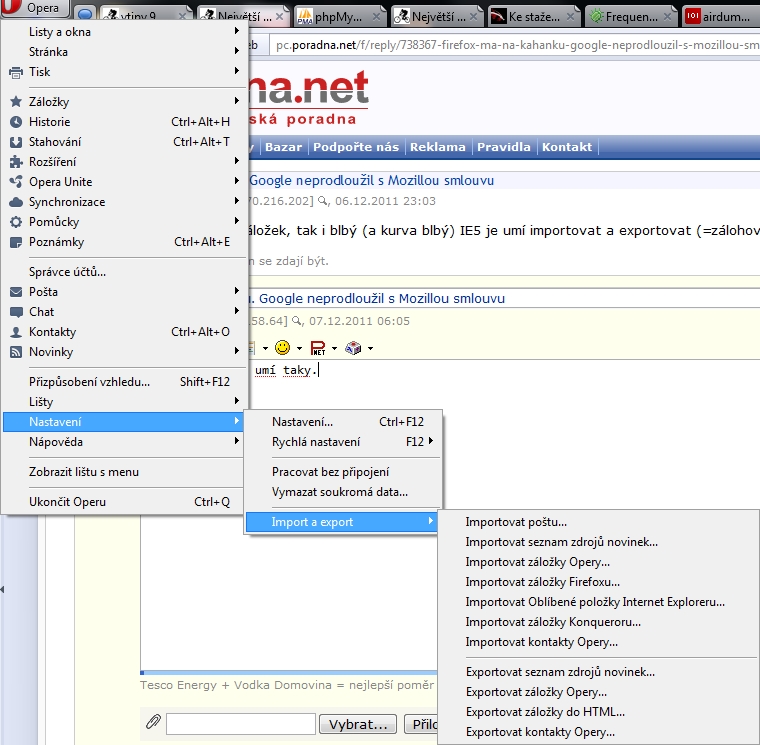760x745 pixels.
Task: Click the printer icon beside Tisk
Action: click(x=16, y=72)
